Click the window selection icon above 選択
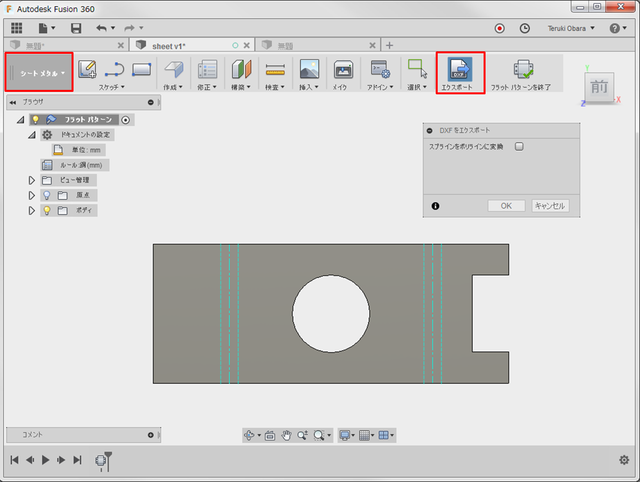640x482 pixels. (418, 68)
